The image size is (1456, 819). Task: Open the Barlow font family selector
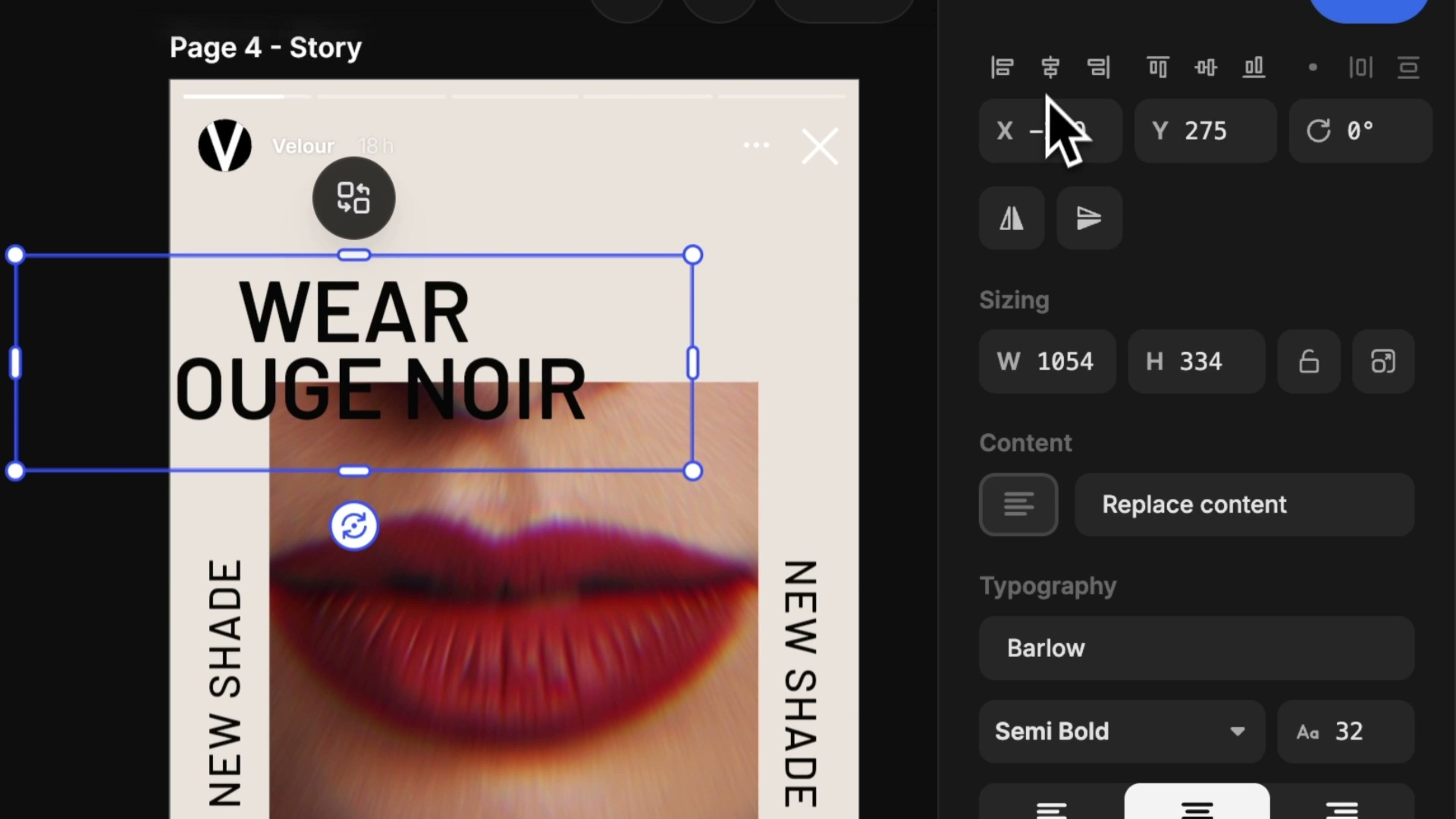[1197, 648]
